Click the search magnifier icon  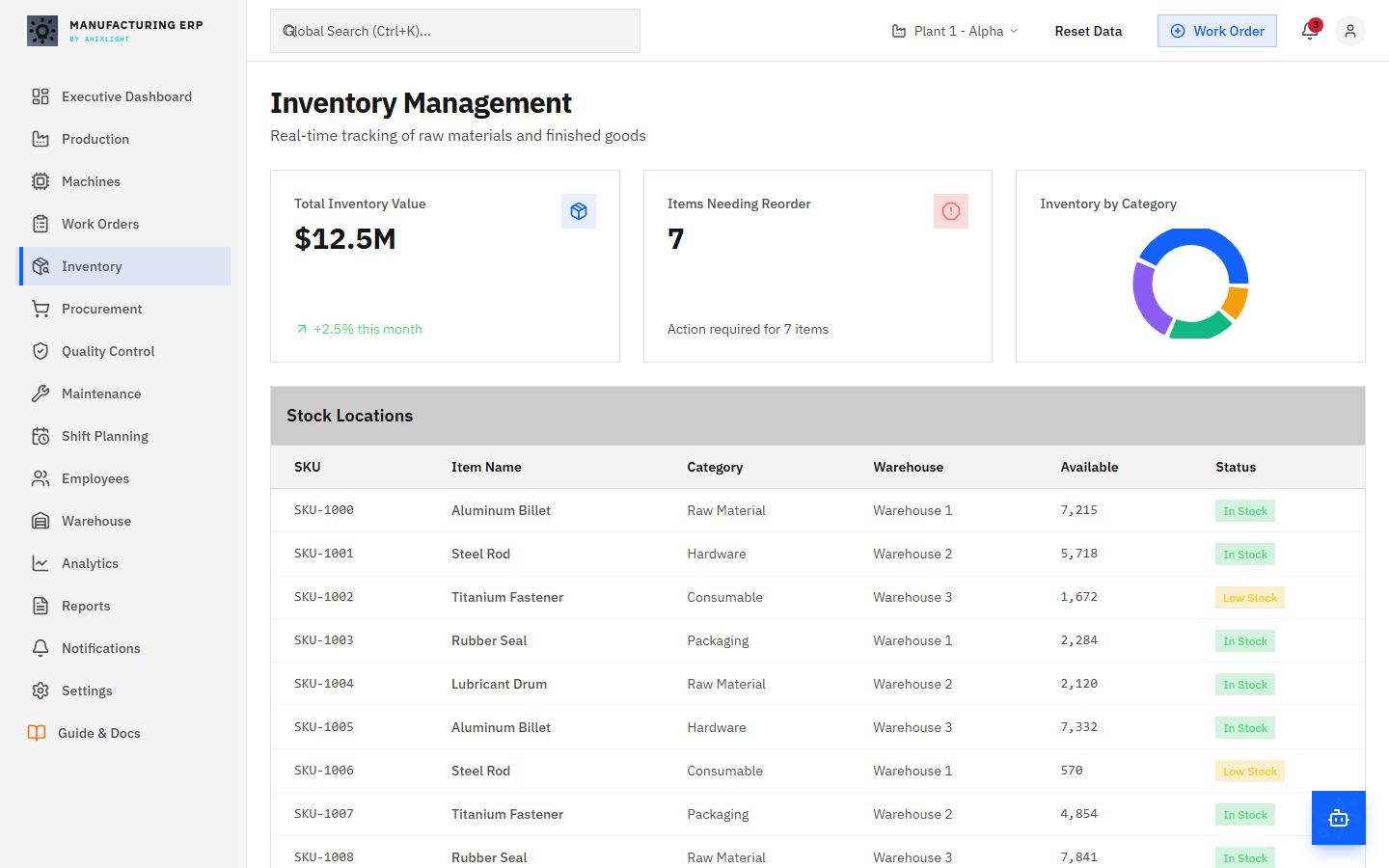click(289, 31)
